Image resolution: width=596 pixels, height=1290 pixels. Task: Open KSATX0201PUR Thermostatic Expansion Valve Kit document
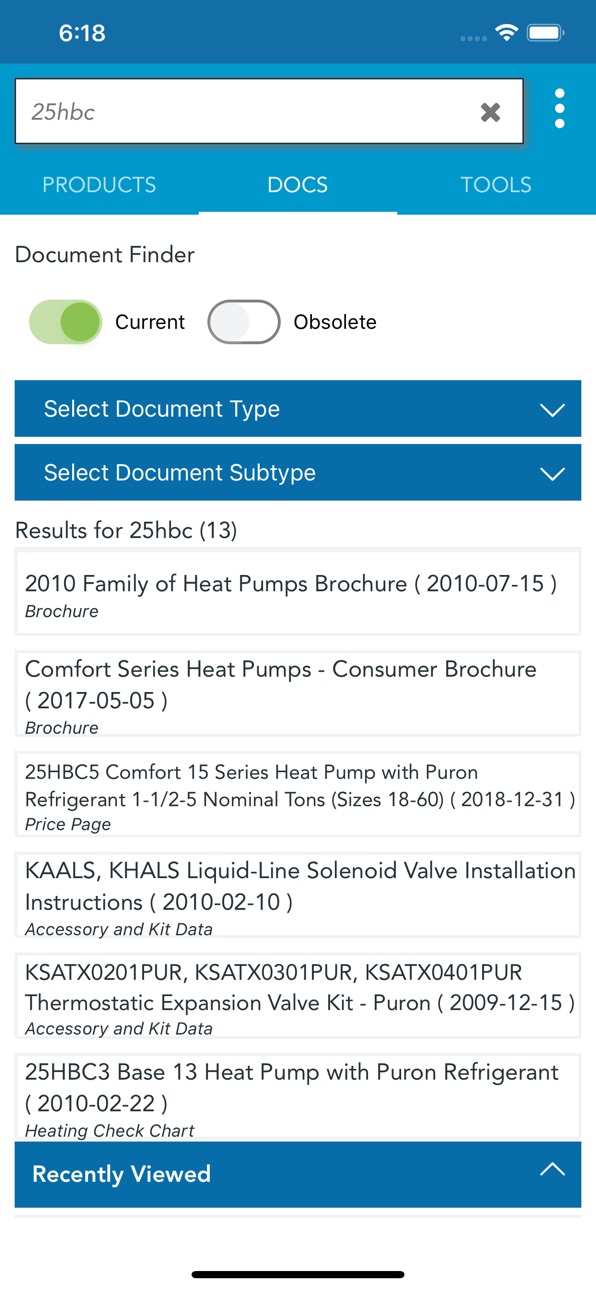click(x=298, y=995)
